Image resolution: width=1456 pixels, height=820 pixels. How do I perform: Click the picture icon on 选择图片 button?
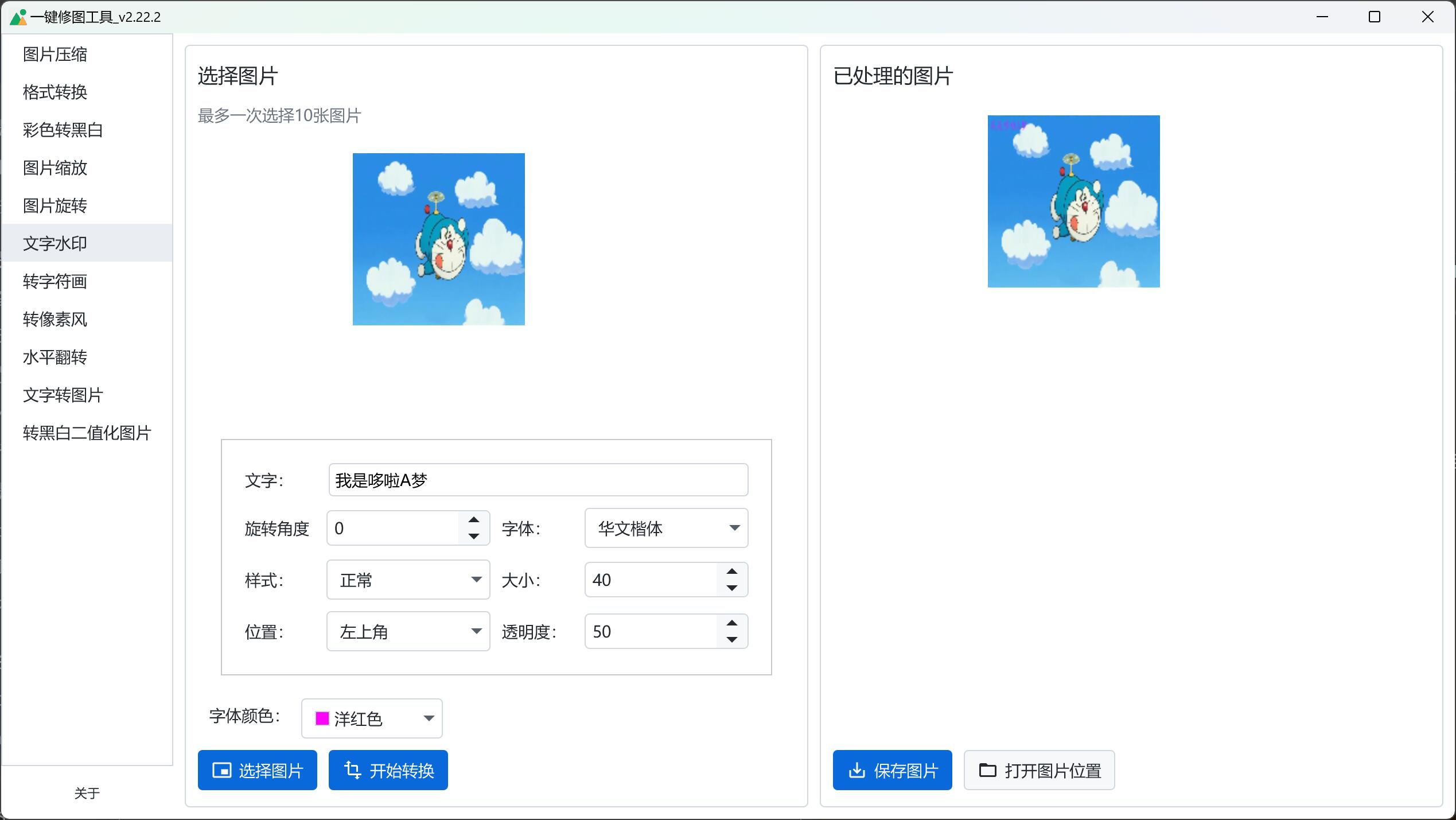[221, 770]
